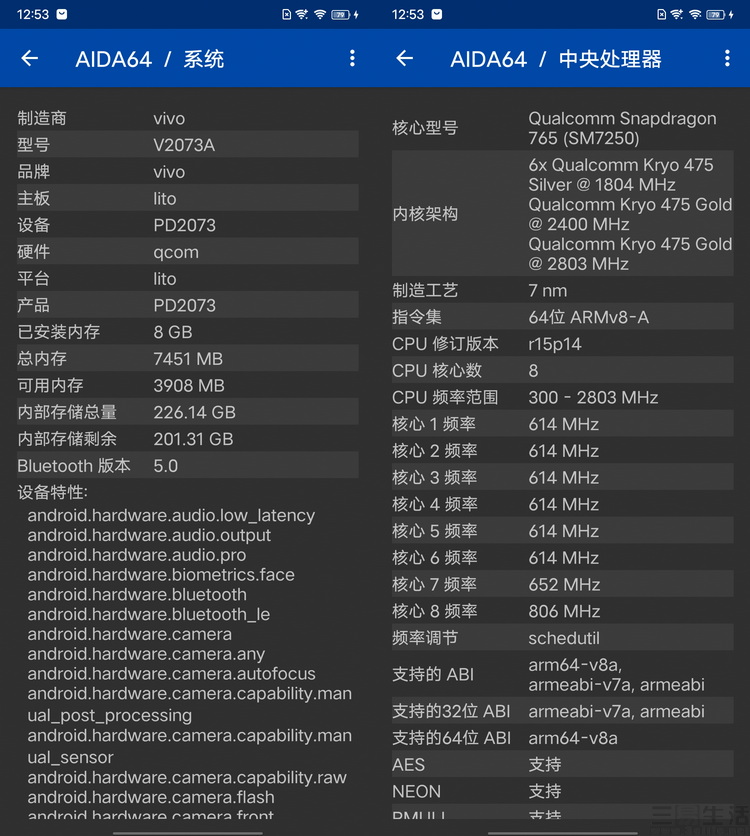
Task: Tap the left screen's navigation gesture bar
Action: pos(188,832)
